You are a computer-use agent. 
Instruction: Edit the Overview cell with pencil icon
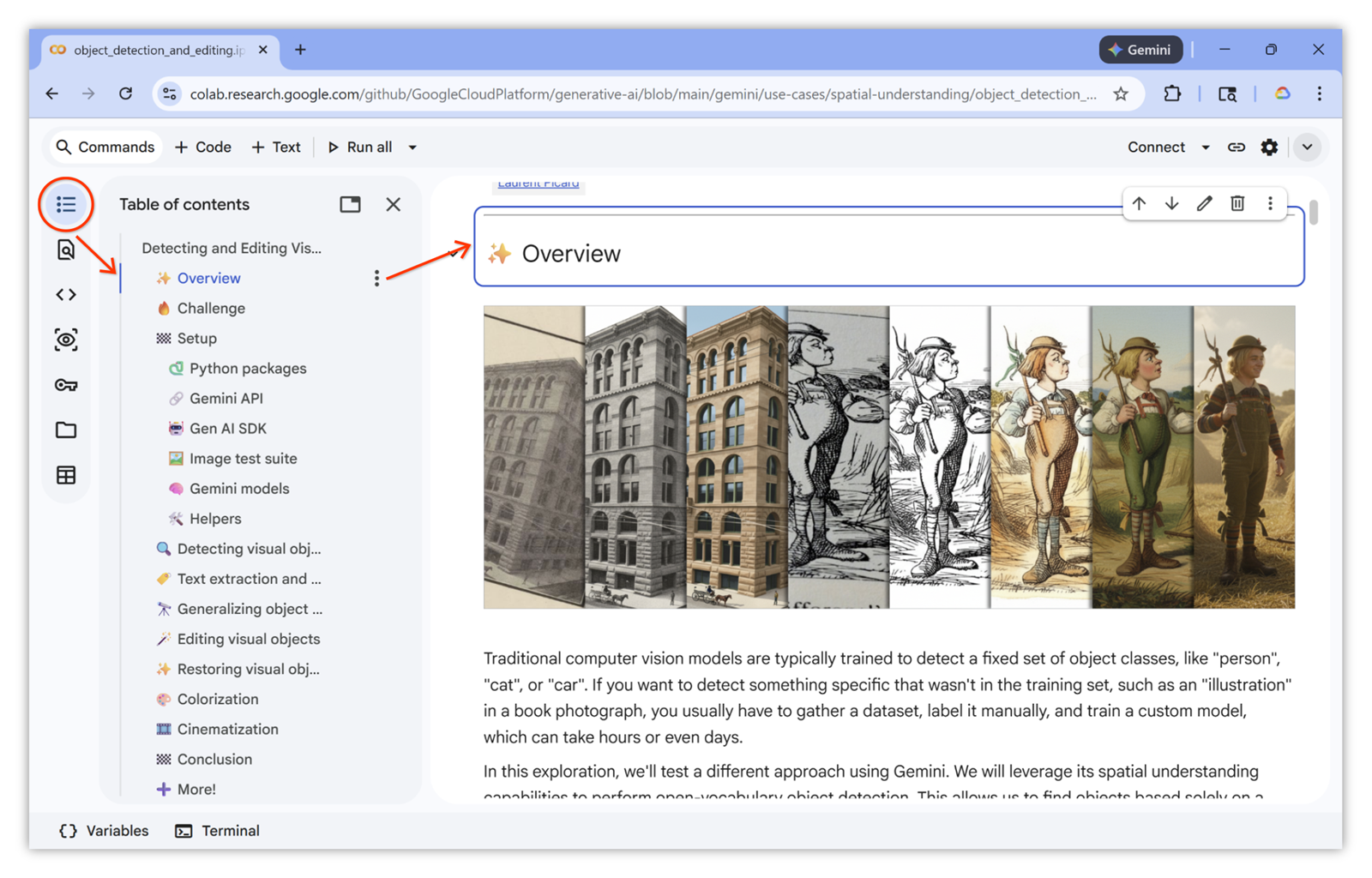(x=1205, y=204)
